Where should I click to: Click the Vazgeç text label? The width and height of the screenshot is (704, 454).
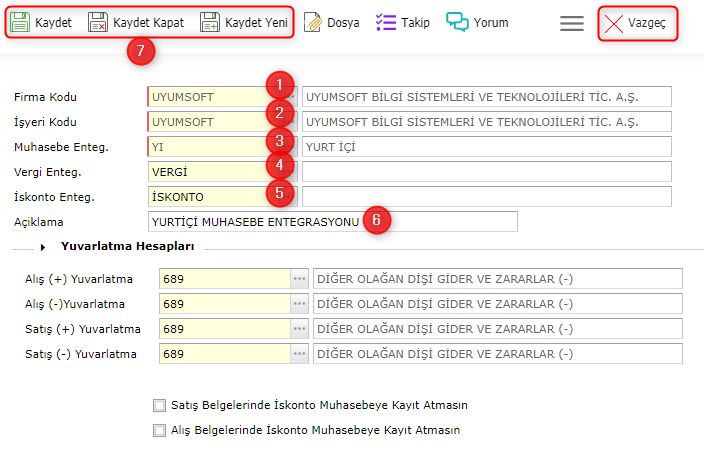click(647, 23)
